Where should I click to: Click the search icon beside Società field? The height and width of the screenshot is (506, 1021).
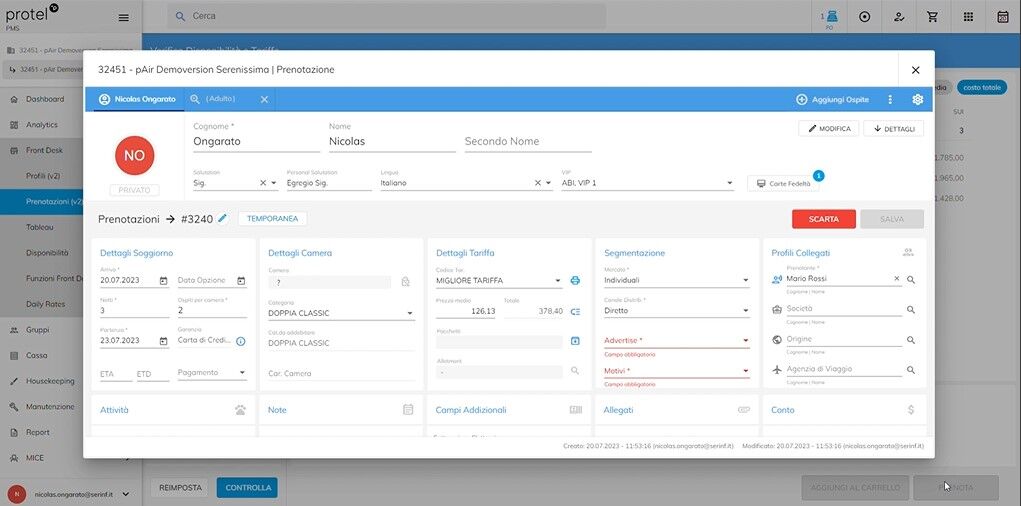point(910,310)
